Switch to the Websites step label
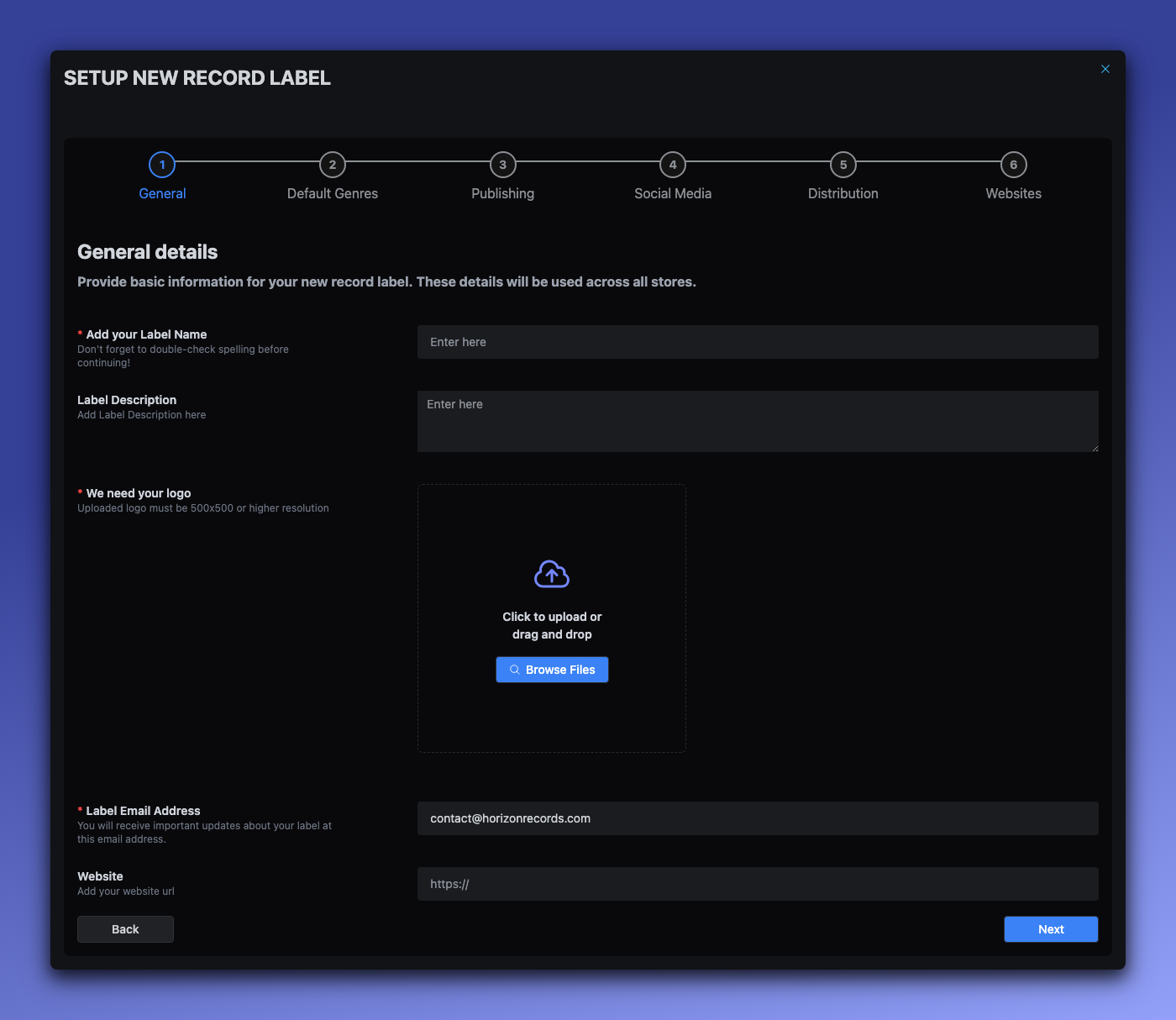The width and height of the screenshot is (1176, 1020). [x=1014, y=193]
